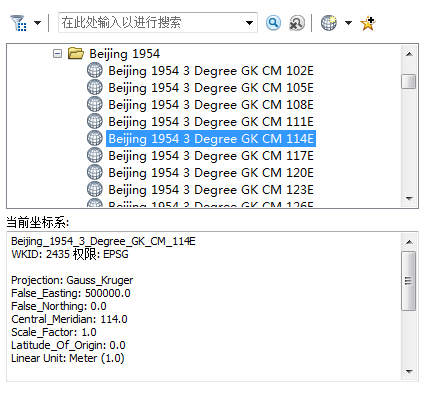The height and width of the screenshot is (393, 431).
Task: Click the globe icon beside CM 108E
Action: coord(95,104)
